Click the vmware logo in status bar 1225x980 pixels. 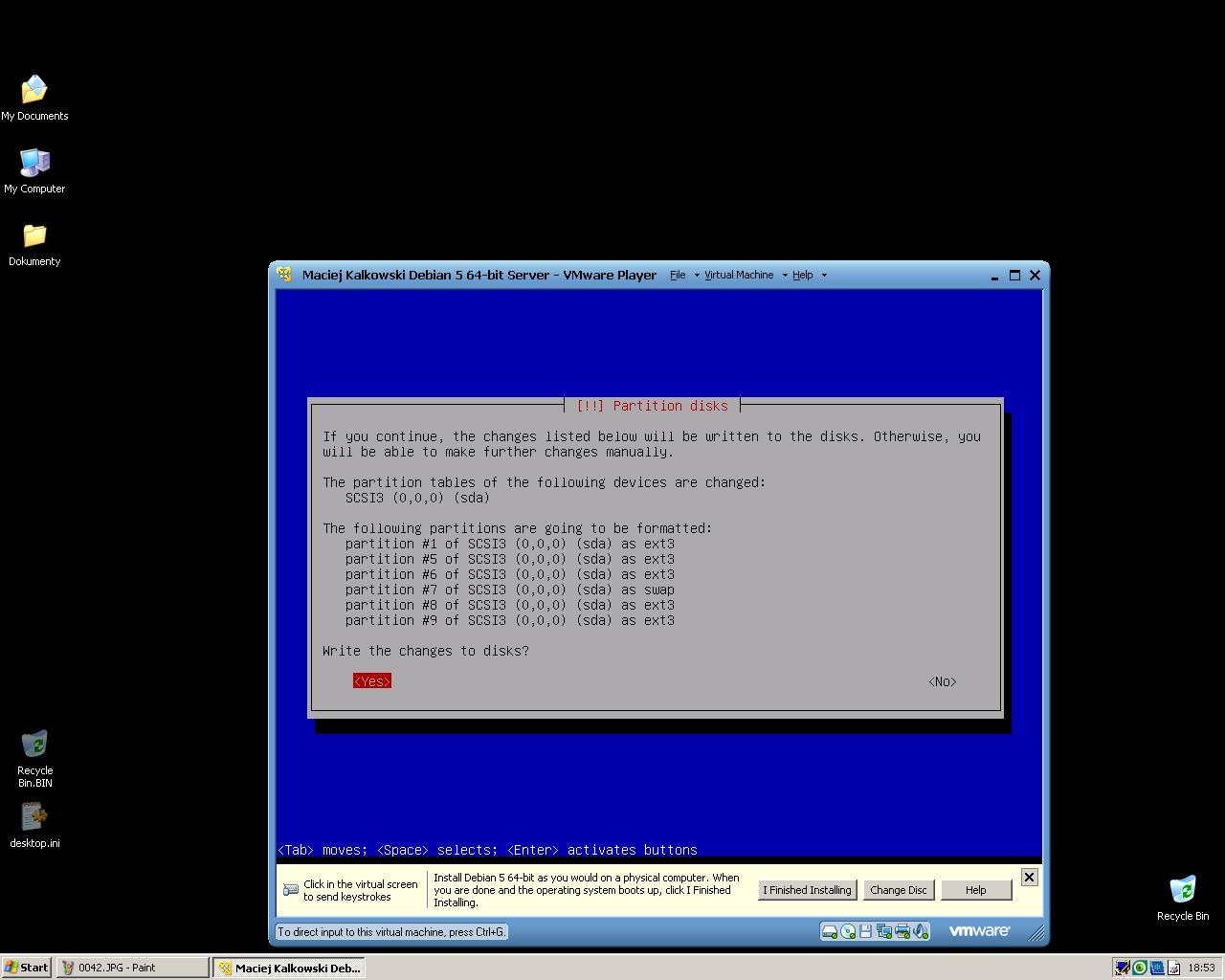click(x=979, y=930)
